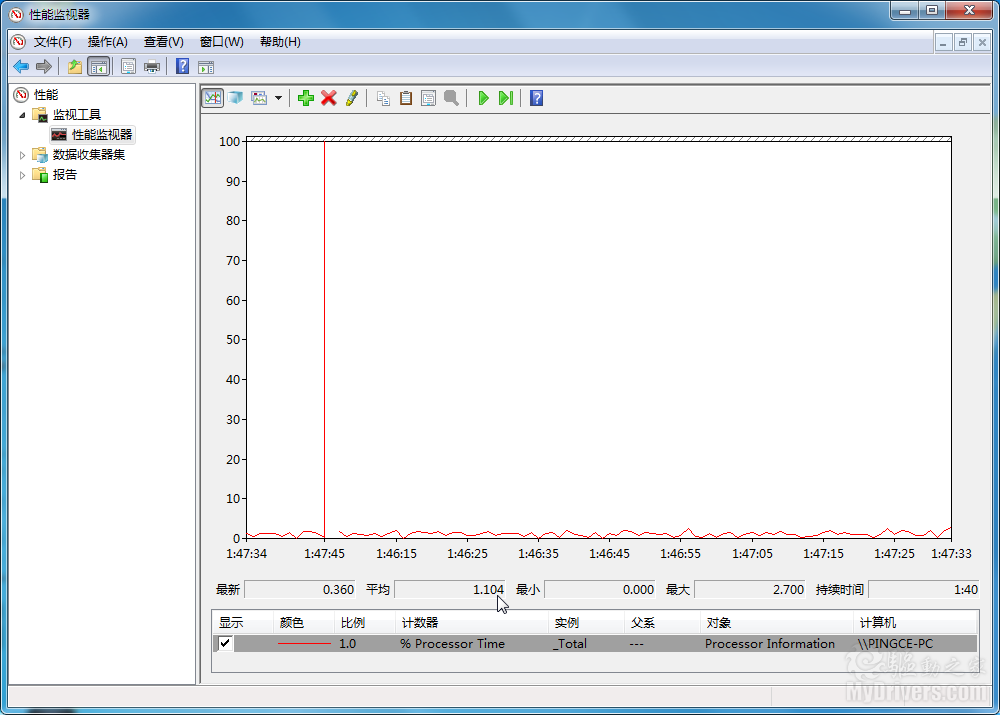Toggle the Highlight pen tool
Viewport: 1000px width, 715px height.
pos(351,98)
